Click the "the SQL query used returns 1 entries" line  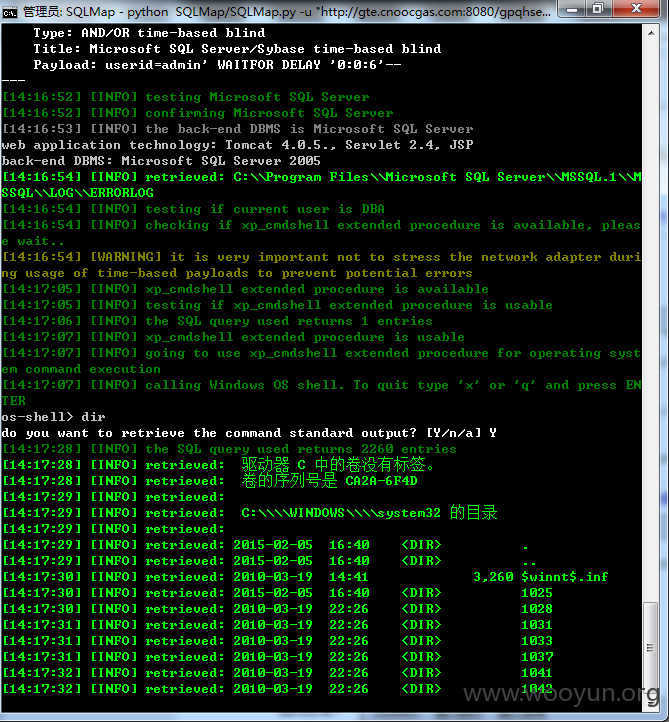(217, 320)
